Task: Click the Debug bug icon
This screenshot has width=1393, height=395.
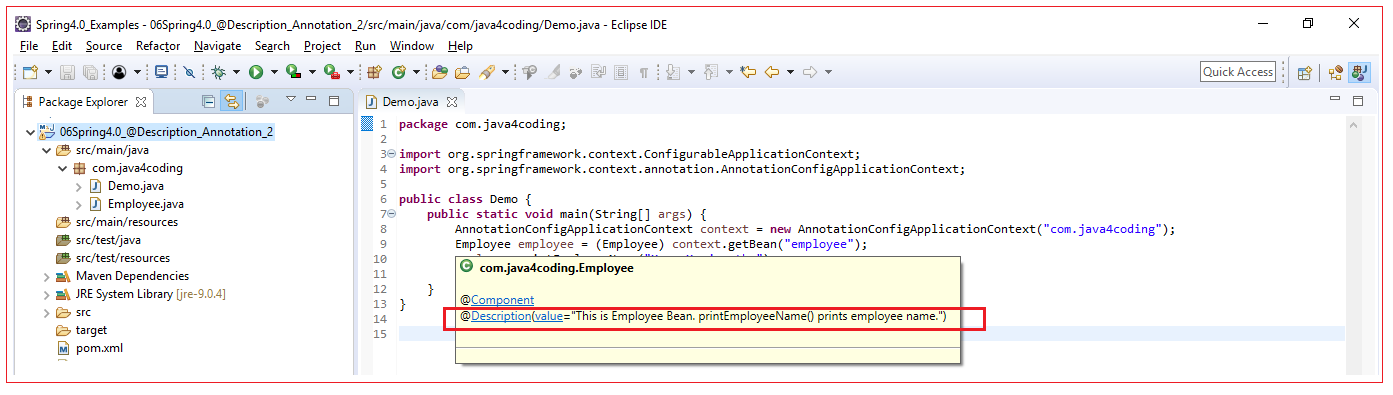Action: tap(218, 72)
